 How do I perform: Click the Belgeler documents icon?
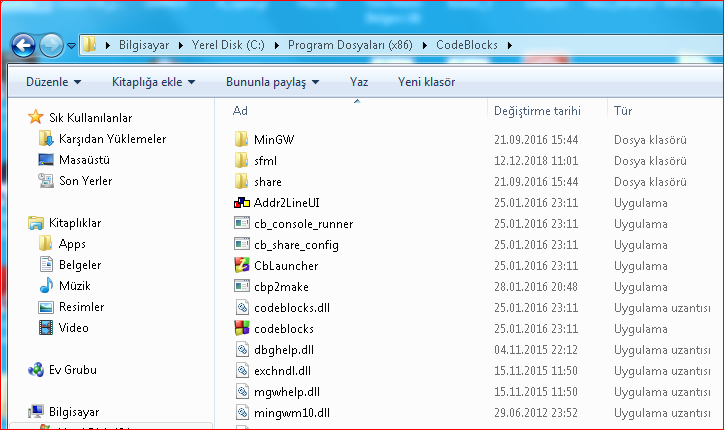tap(46, 265)
